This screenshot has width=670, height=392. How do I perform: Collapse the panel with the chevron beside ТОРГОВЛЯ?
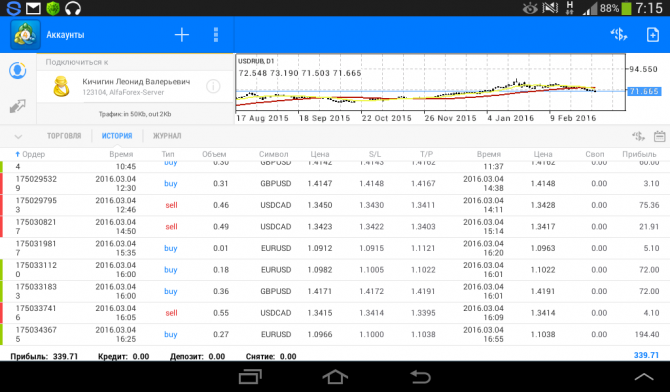[x=18, y=137]
